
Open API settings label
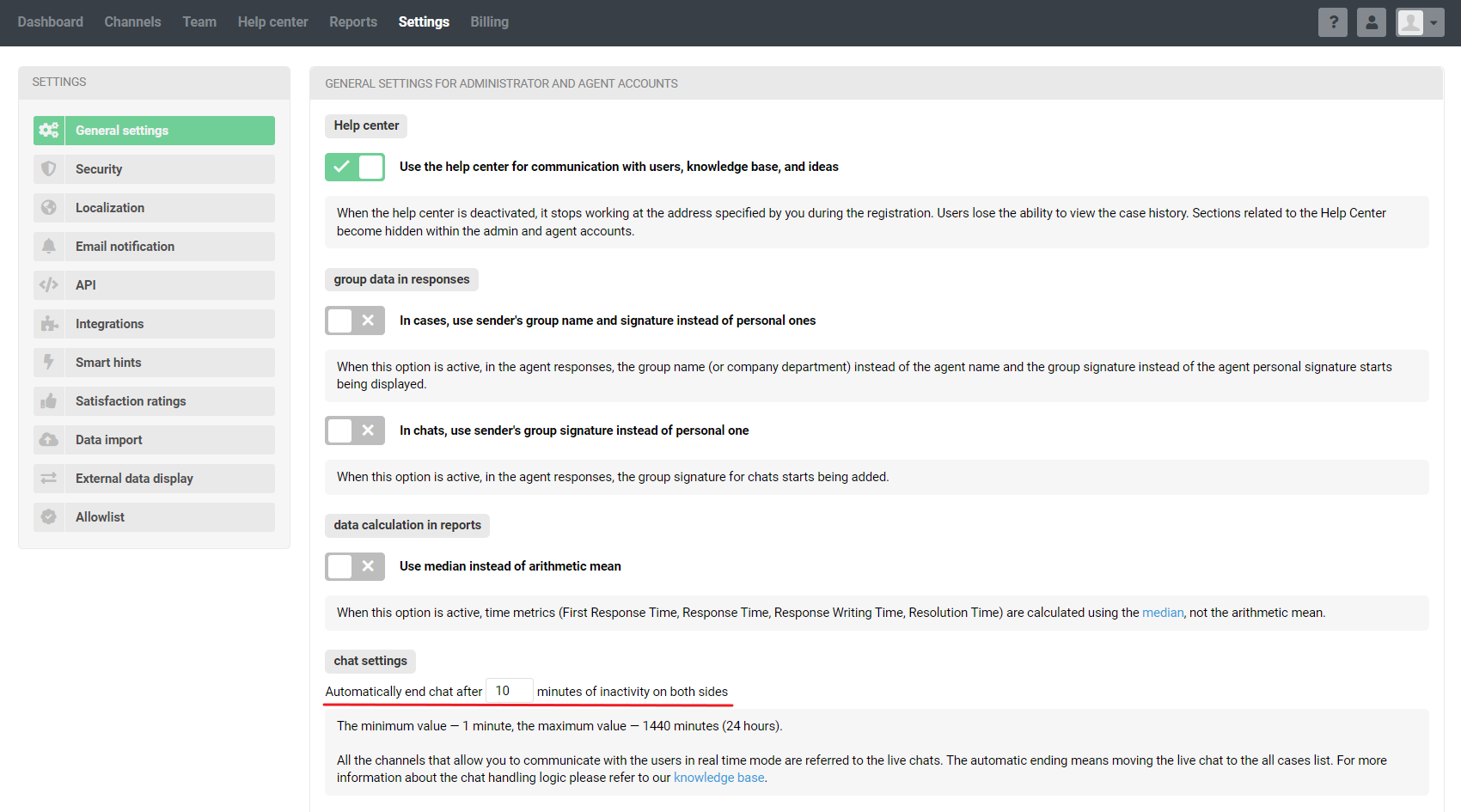tap(85, 285)
